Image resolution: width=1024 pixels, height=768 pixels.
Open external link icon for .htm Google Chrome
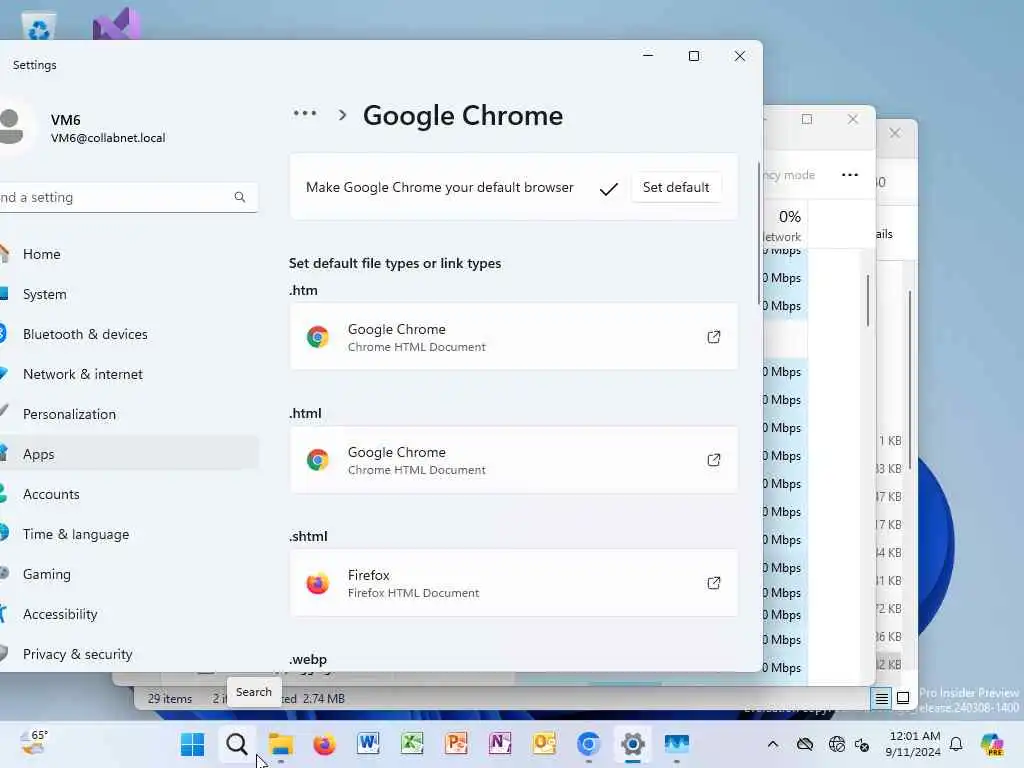[x=713, y=337]
